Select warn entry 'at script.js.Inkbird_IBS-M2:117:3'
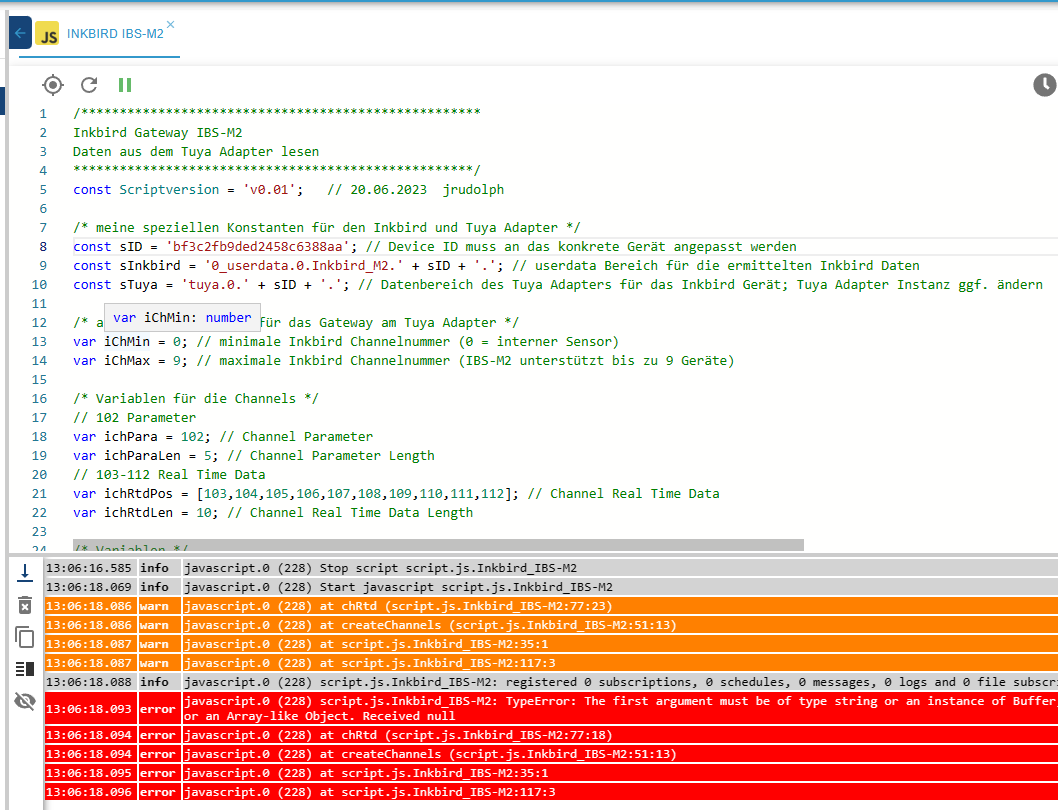This screenshot has width=1058, height=810. (551, 663)
